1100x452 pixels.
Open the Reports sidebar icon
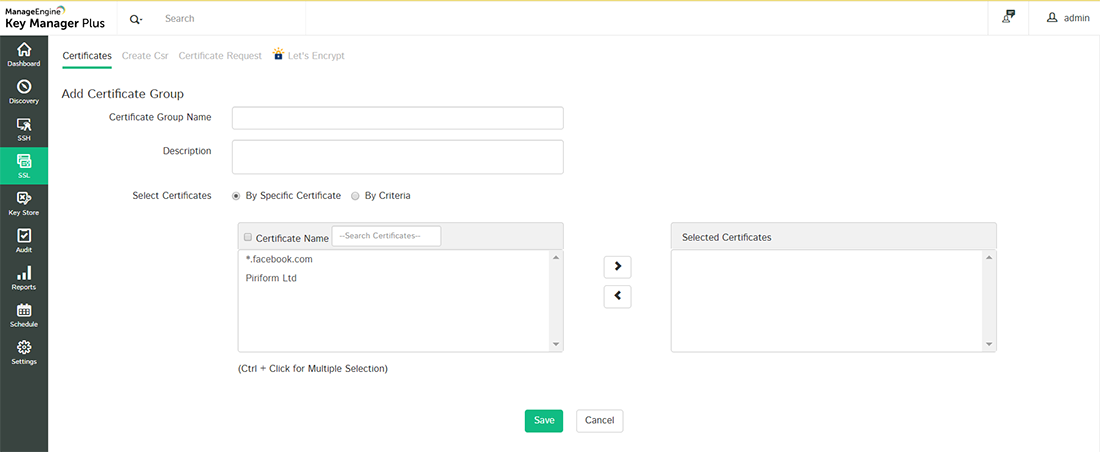[24, 277]
